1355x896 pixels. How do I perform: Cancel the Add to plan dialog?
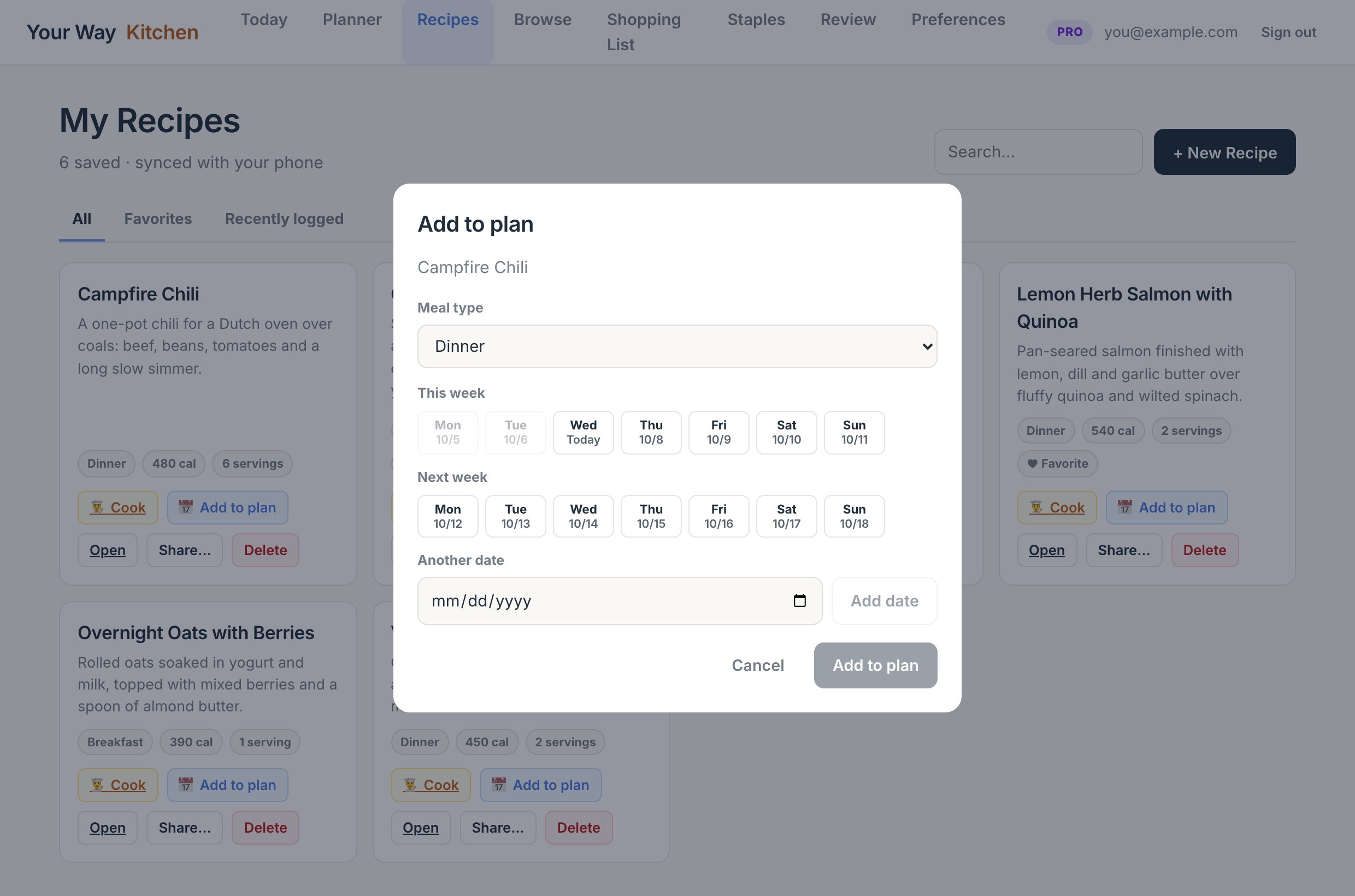758,665
